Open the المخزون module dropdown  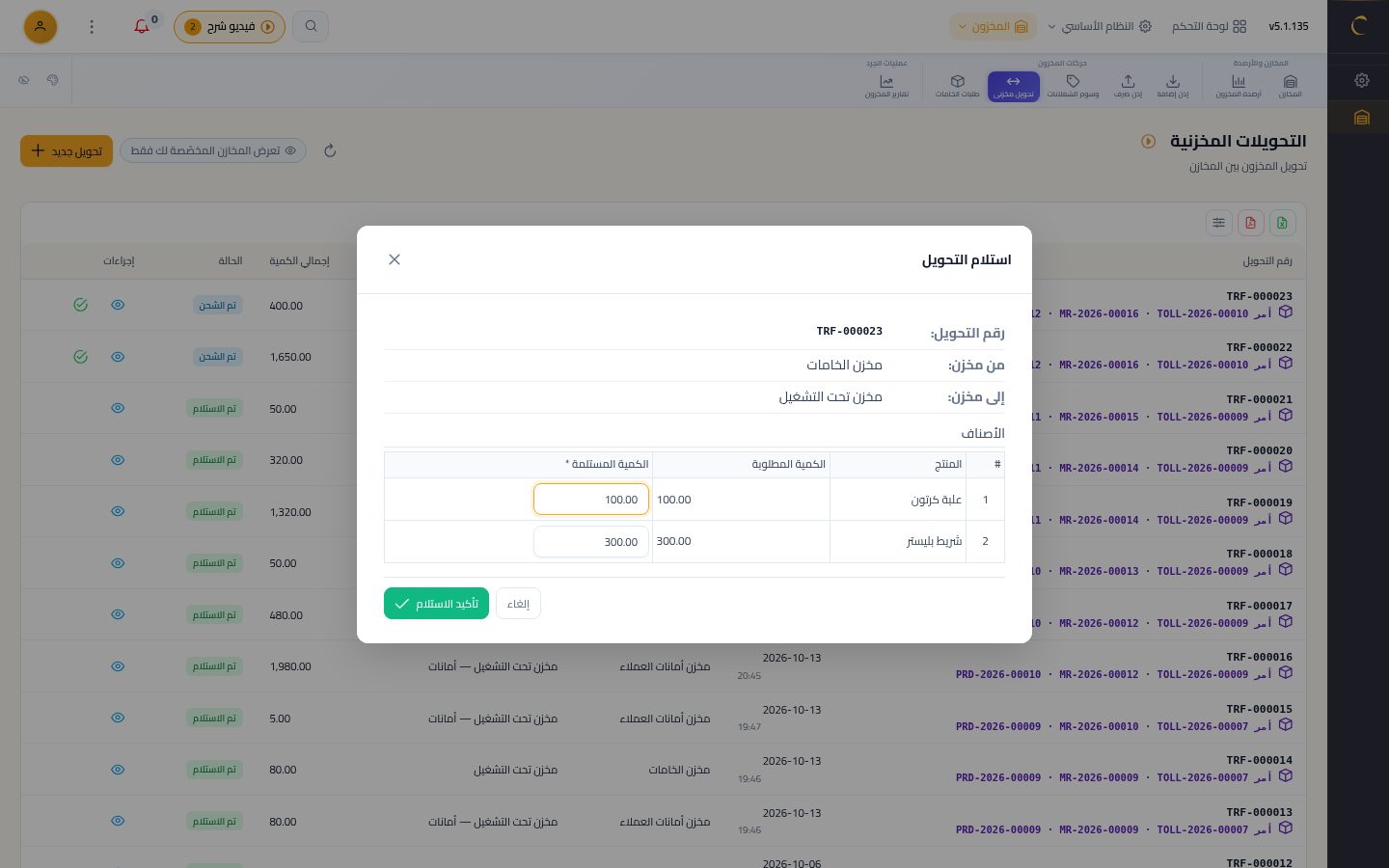[993, 26]
